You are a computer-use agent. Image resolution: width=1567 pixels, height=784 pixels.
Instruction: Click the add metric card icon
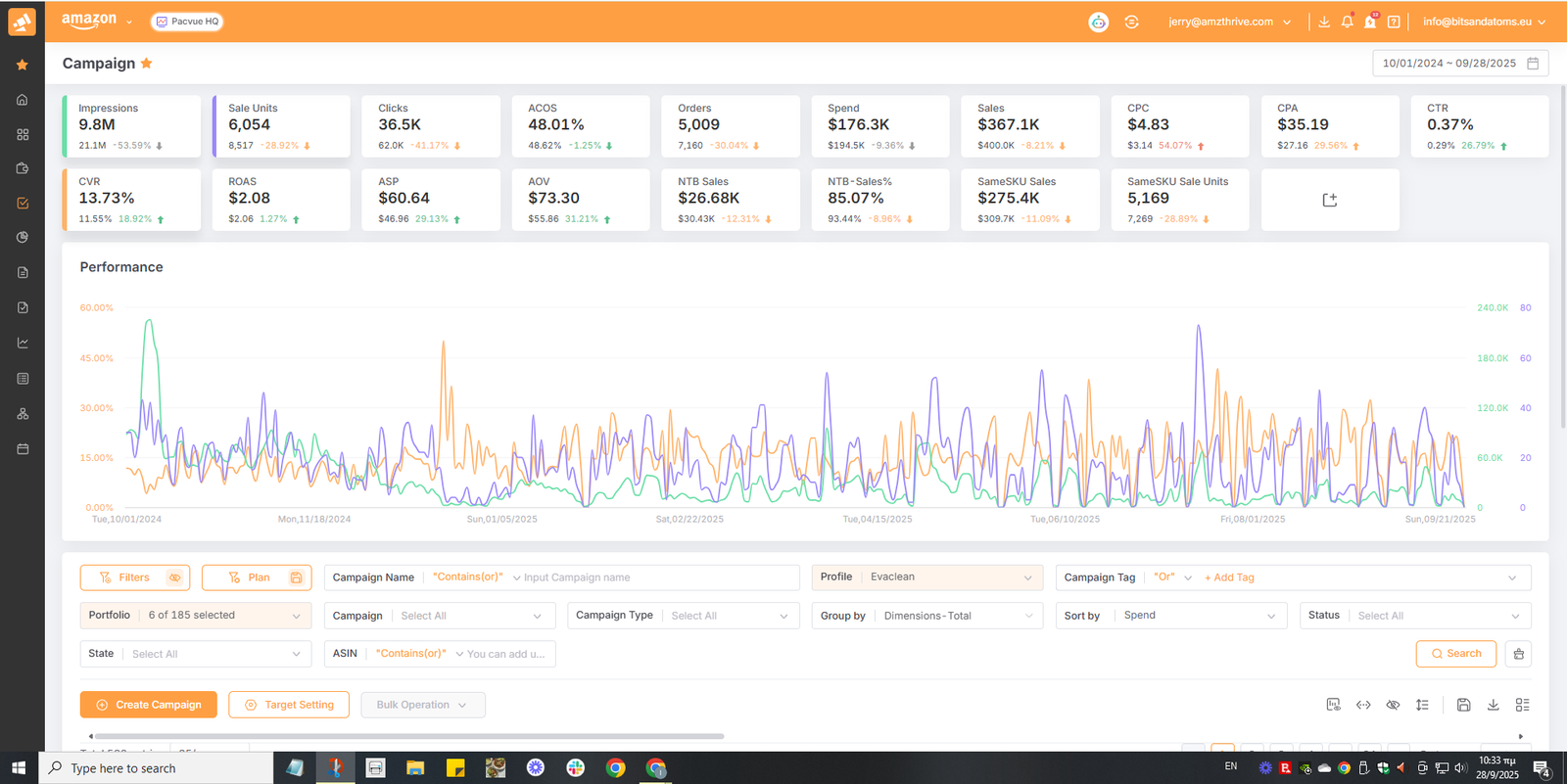point(1329,200)
